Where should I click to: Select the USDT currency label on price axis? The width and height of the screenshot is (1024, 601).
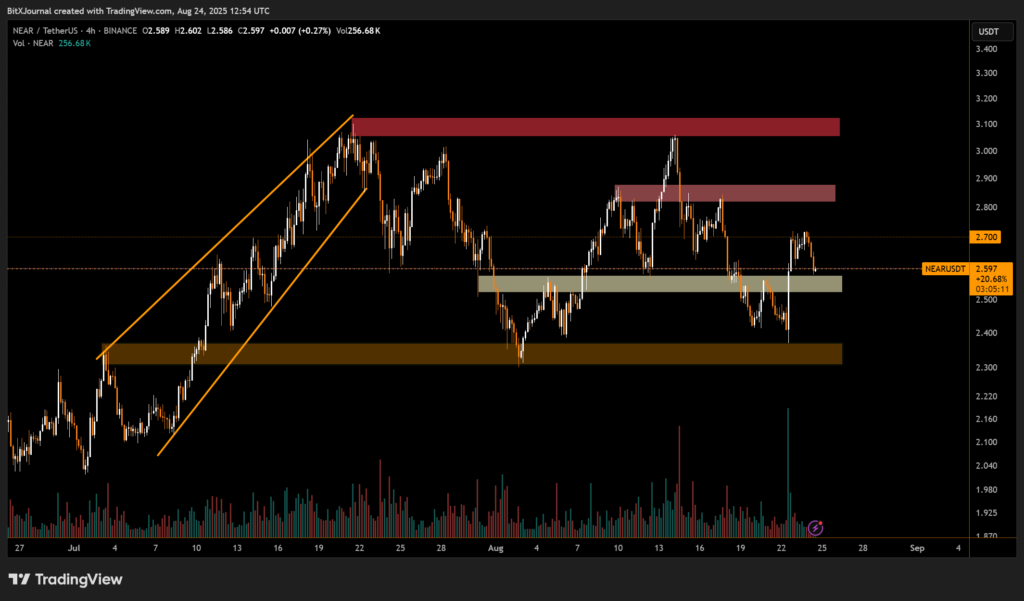986,32
